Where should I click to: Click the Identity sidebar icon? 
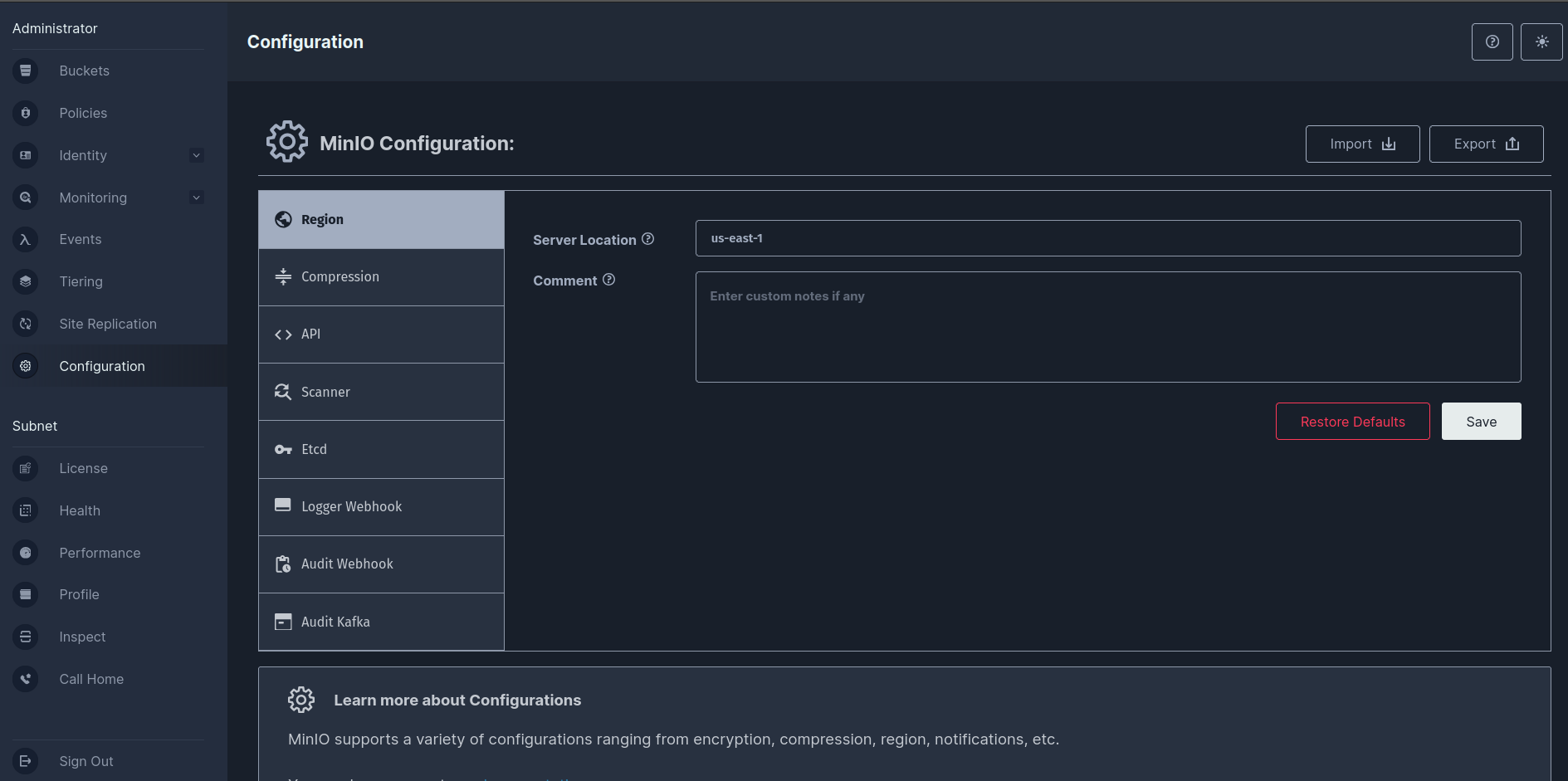26,155
